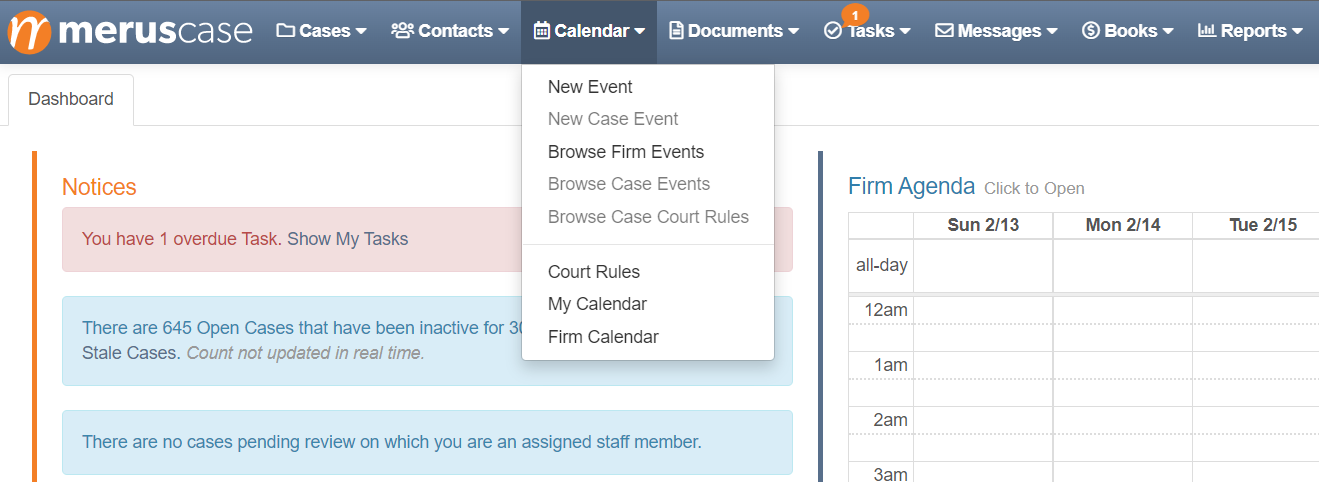Image resolution: width=1319 pixels, height=482 pixels.
Task: Click the calendar icon in navbar
Action: click(x=542, y=31)
